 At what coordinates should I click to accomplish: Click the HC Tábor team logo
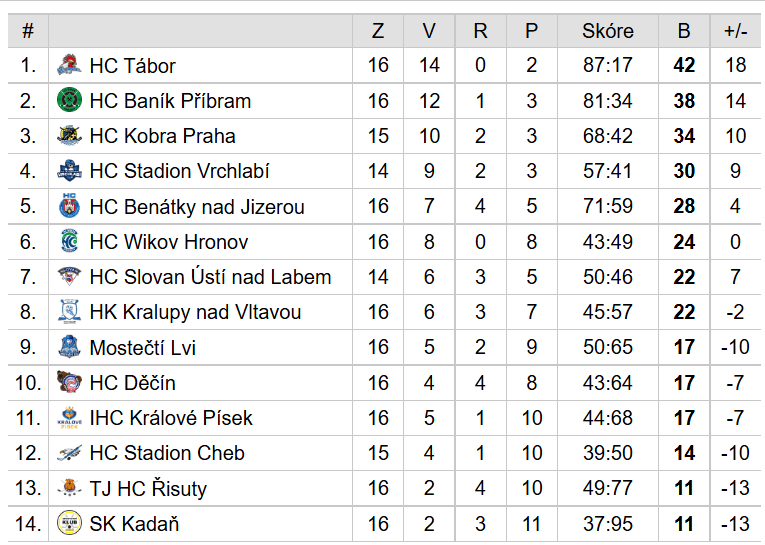point(69,65)
